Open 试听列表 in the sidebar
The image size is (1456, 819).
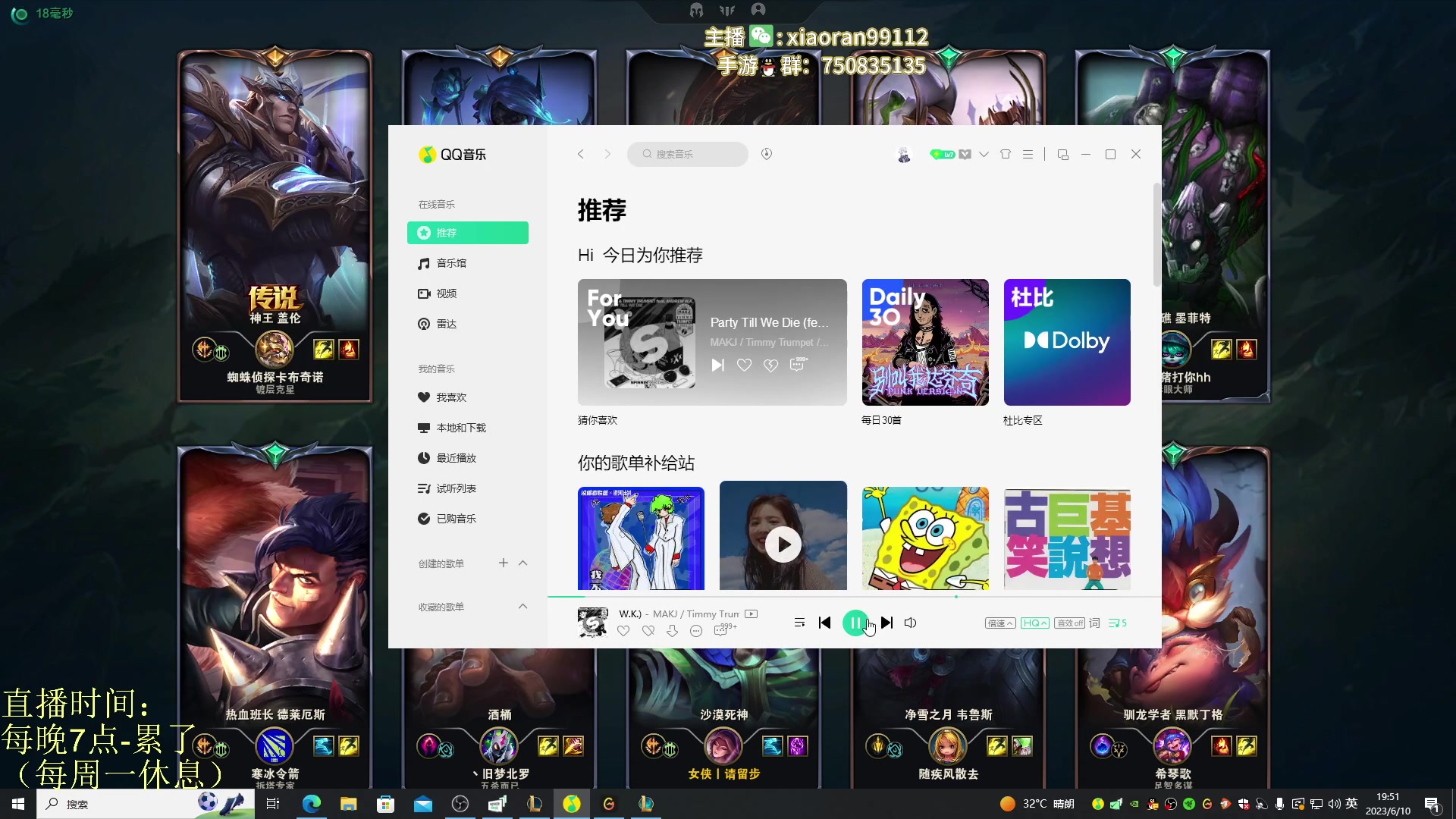[x=468, y=488]
